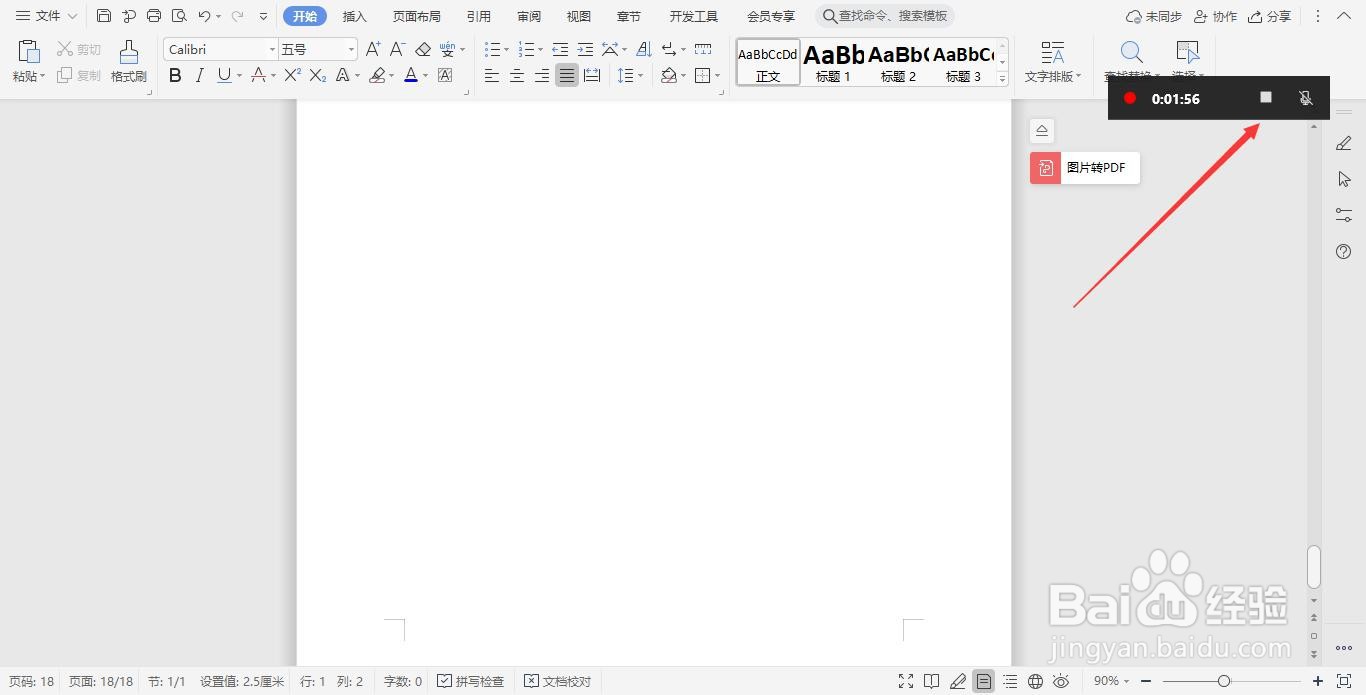Expand the styles gallery
Image resolution: width=1366 pixels, height=695 pixels.
point(1003,78)
